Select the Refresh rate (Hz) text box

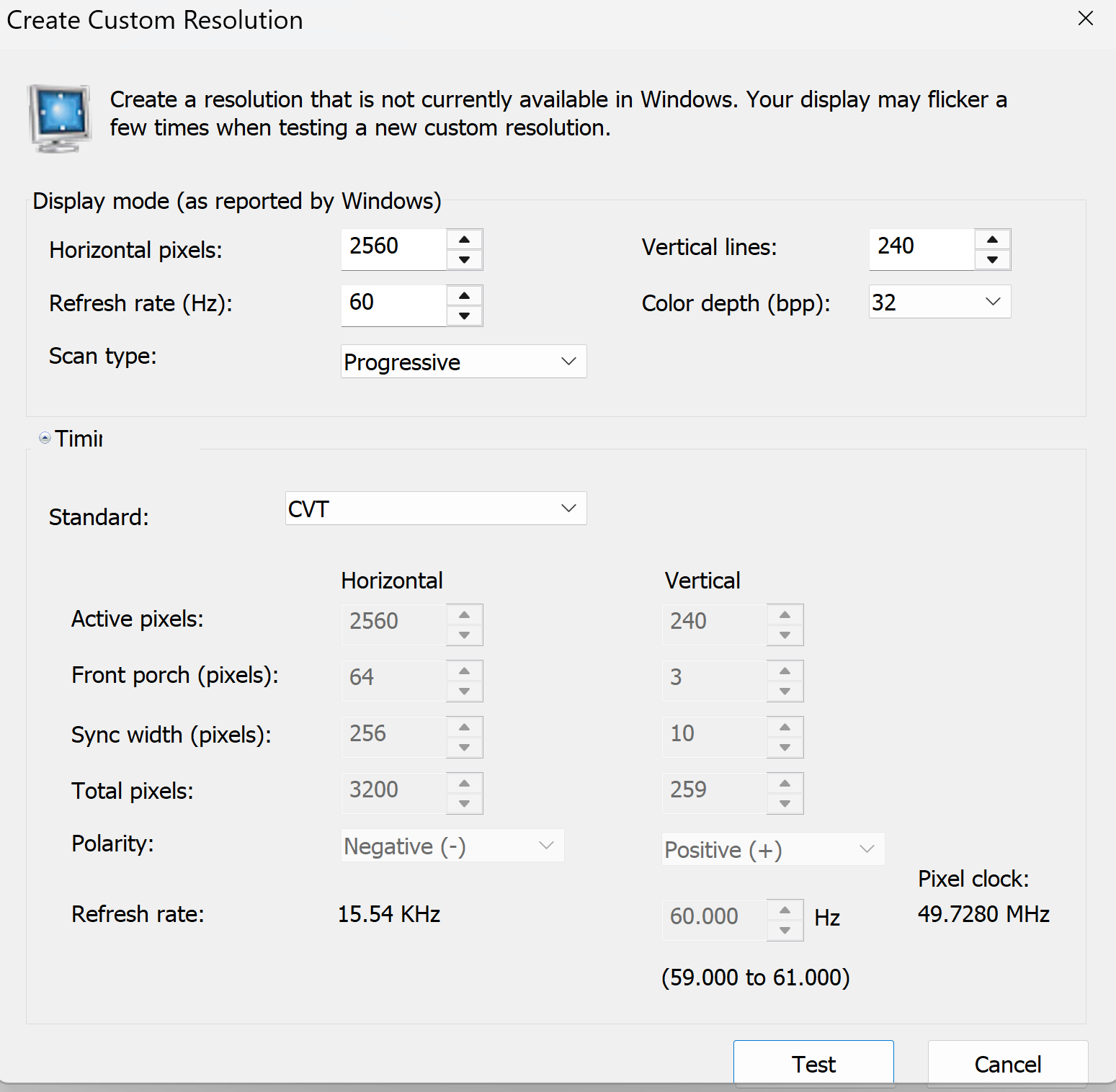click(393, 303)
